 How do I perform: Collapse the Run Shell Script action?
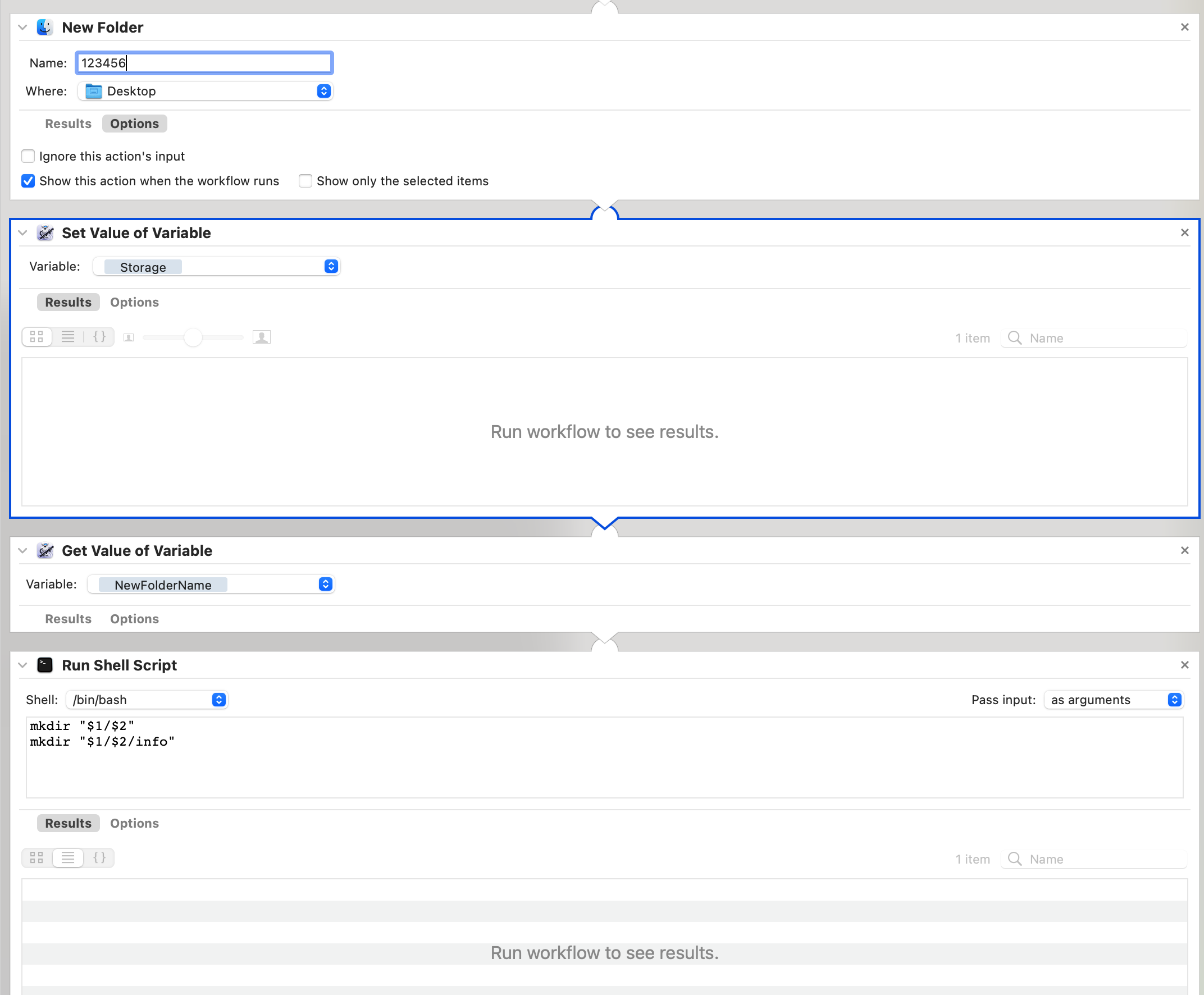(22, 665)
